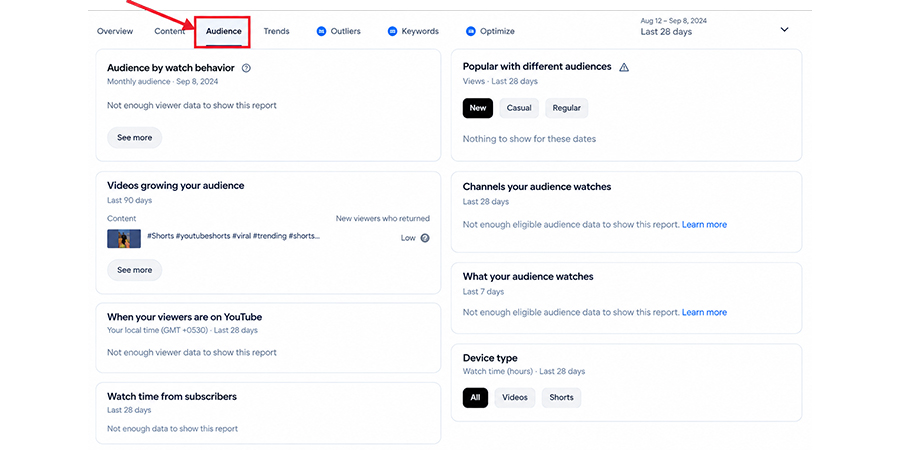Open the Trends tab
Viewport: 900px width, 450px height.
pos(276,31)
